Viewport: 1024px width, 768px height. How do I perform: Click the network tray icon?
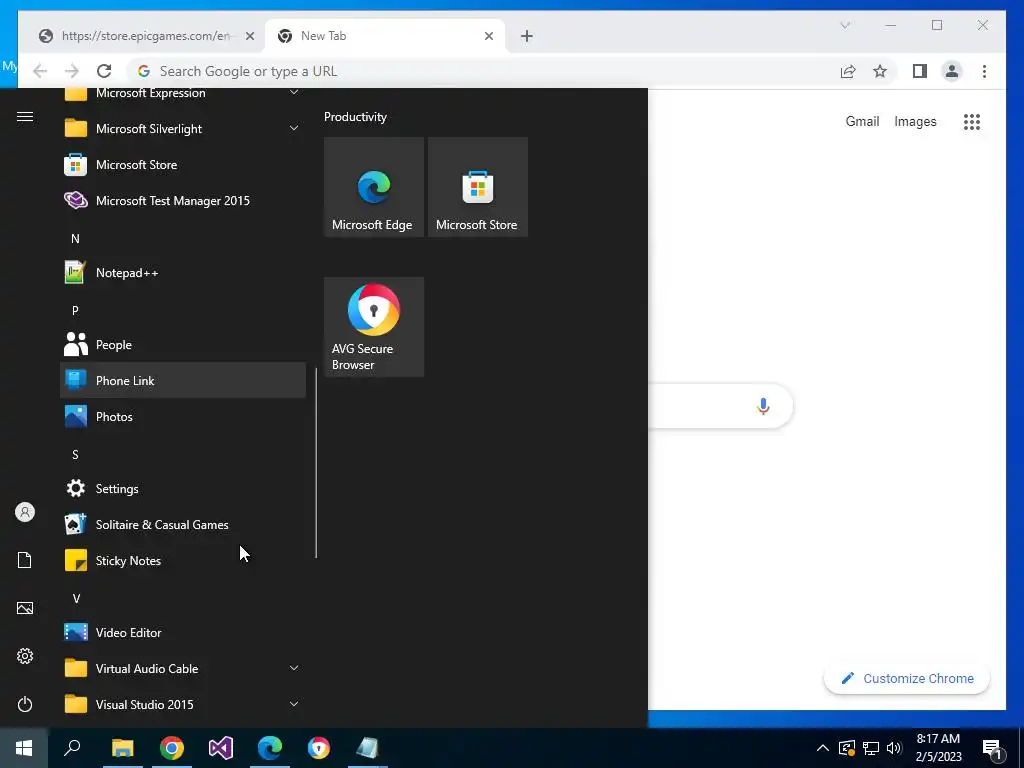click(871, 748)
